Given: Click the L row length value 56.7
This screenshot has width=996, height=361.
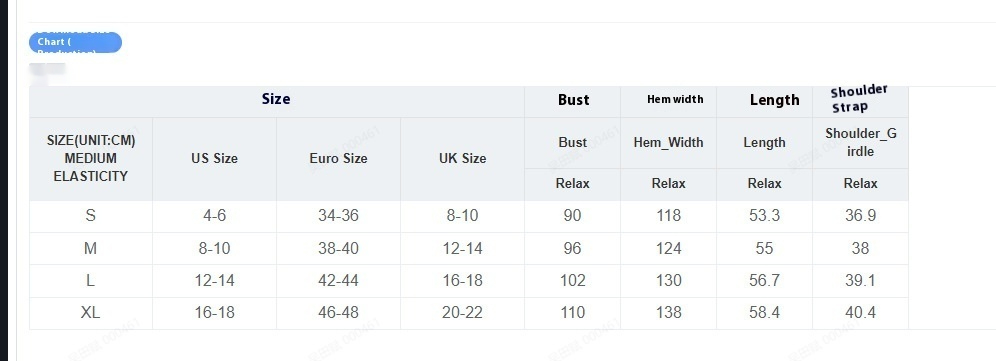Looking at the screenshot, I should click(764, 281).
